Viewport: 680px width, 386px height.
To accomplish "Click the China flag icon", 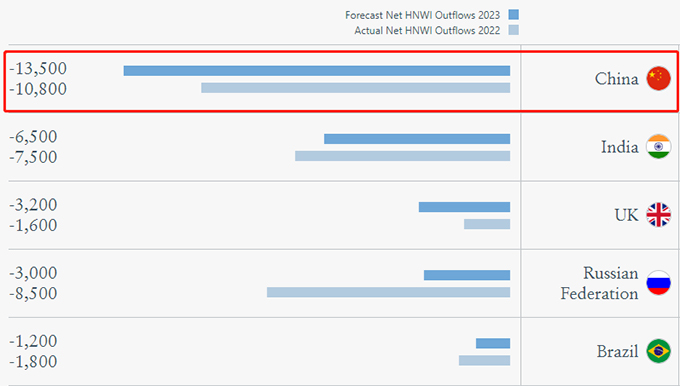I will pos(658,79).
